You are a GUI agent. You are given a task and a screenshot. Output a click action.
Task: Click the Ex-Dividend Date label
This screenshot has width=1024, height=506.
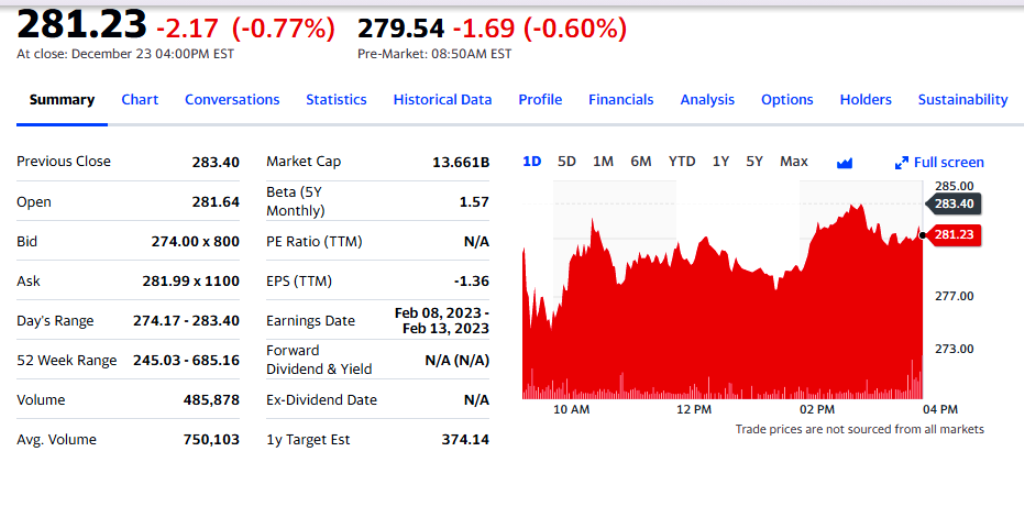click(321, 400)
